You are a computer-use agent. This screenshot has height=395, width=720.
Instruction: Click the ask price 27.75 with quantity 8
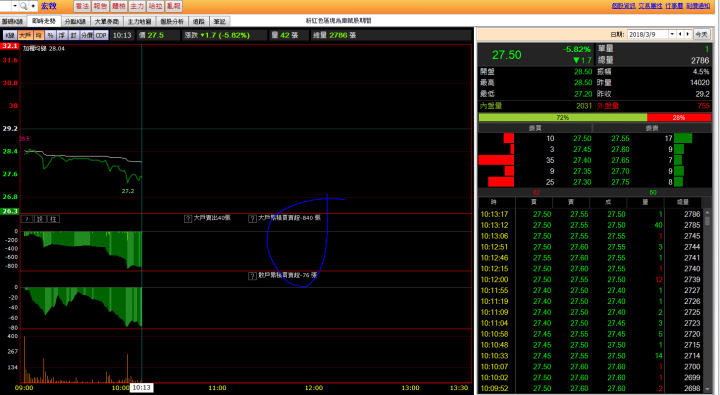coord(620,182)
